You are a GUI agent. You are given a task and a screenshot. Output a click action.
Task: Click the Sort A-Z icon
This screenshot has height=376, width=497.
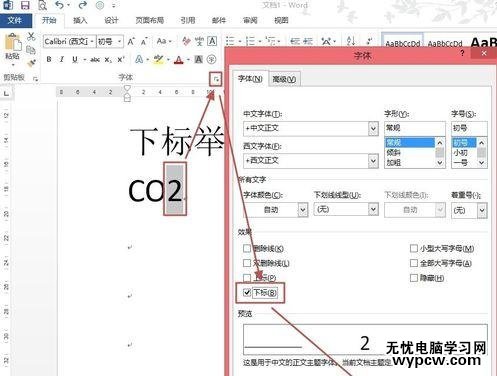(x=351, y=41)
